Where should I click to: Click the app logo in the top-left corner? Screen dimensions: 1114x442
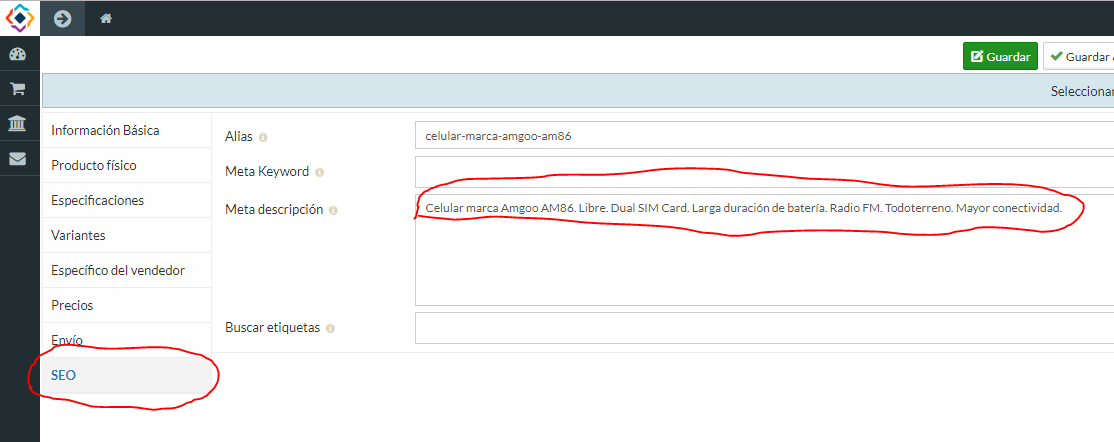(19, 18)
